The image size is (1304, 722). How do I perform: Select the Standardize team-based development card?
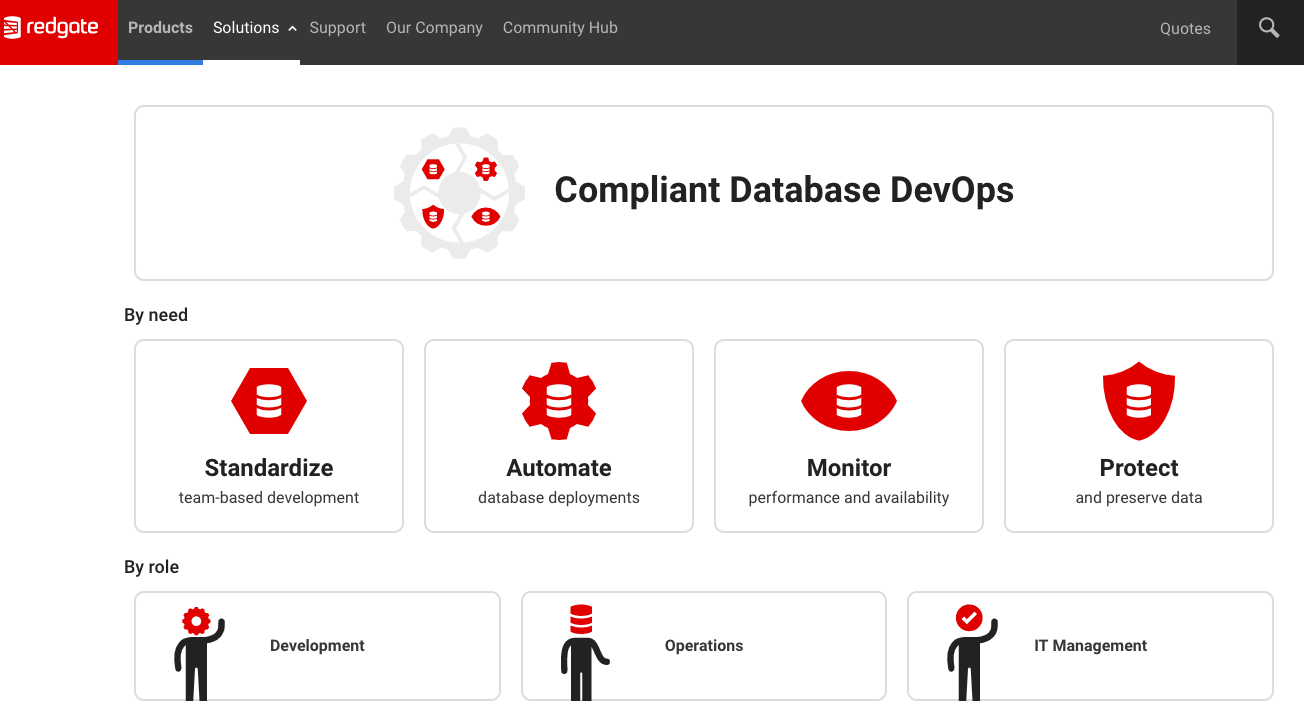pos(268,435)
